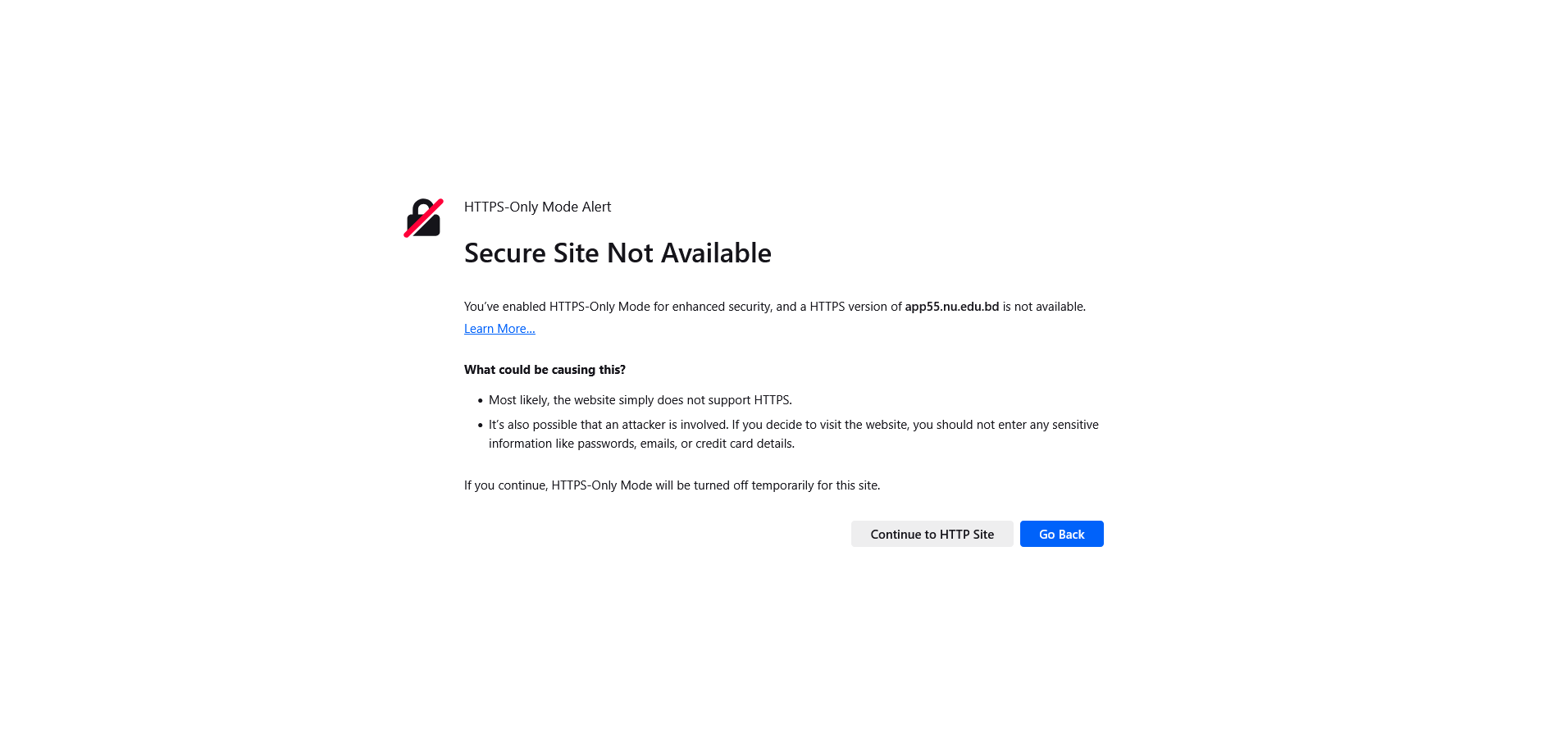Click the bullet about website not supporting HTTPS
The height and width of the screenshot is (747, 1568).
point(640,400)
